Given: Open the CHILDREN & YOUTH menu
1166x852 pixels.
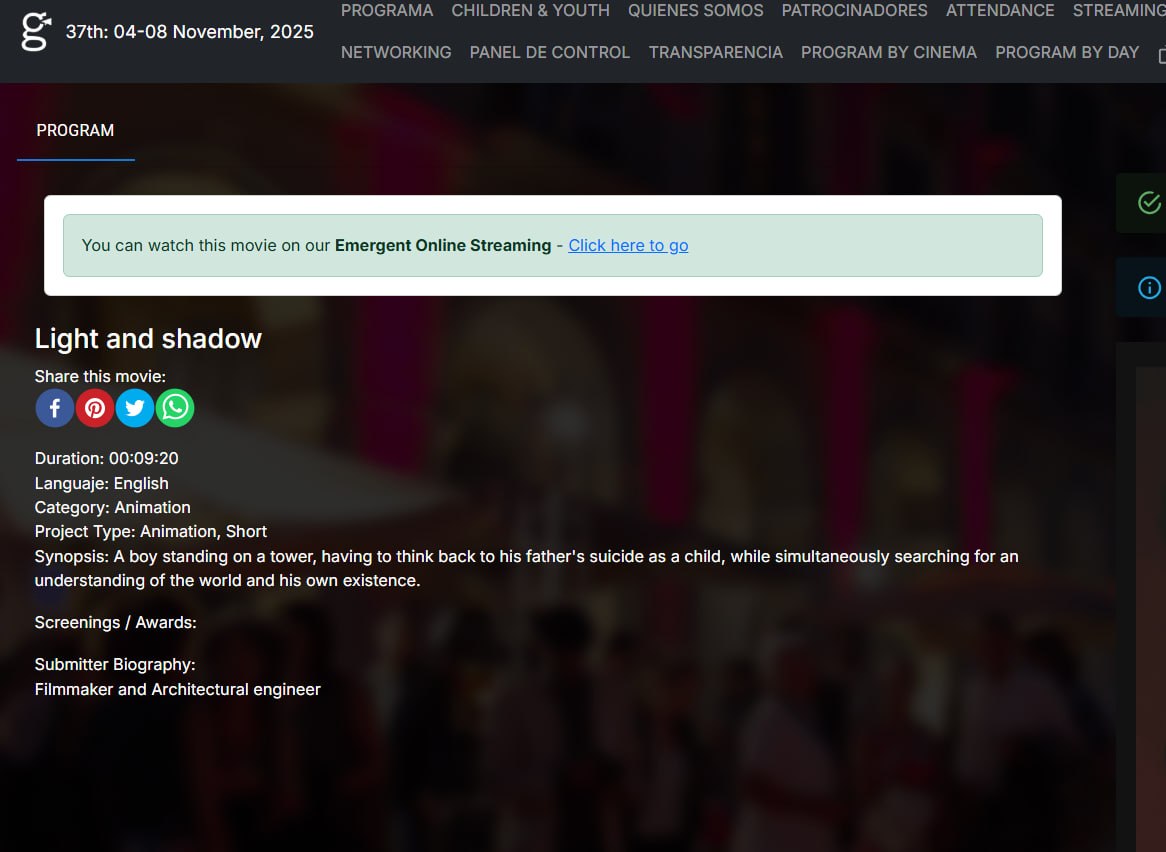Looking at the screenshot, I should coord(530,11).
